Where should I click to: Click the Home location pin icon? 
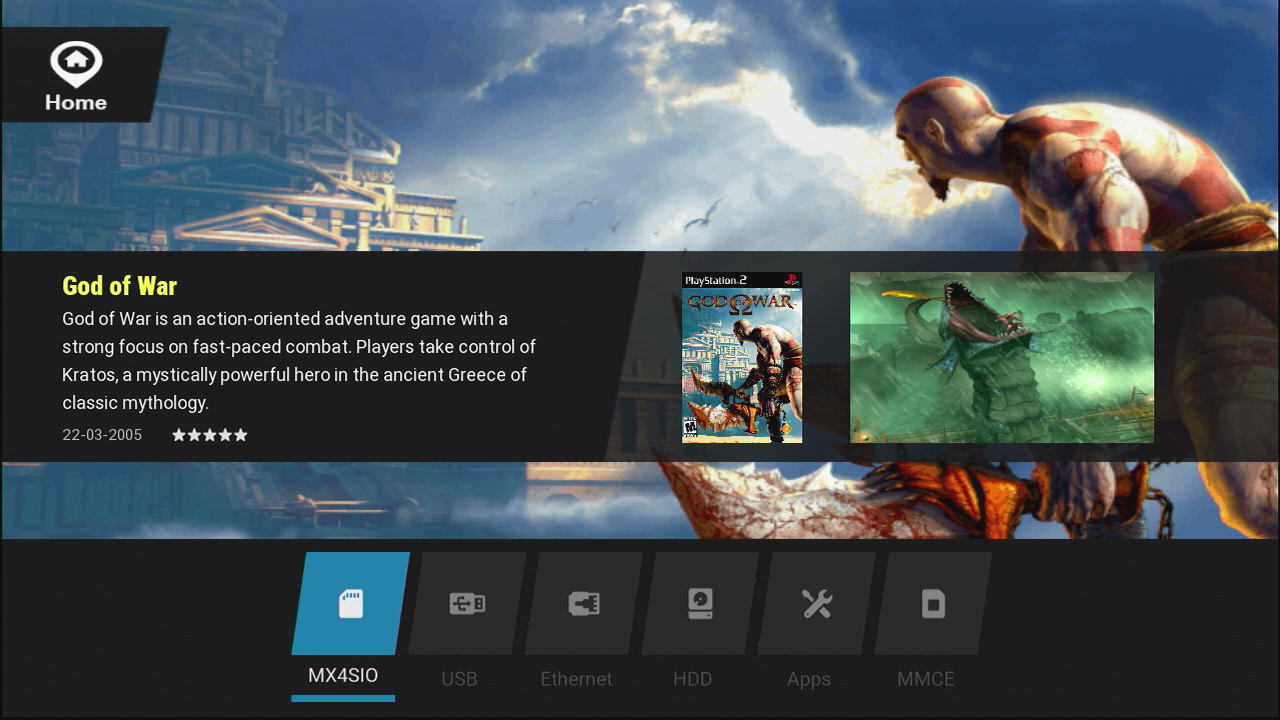coord(76,65)
